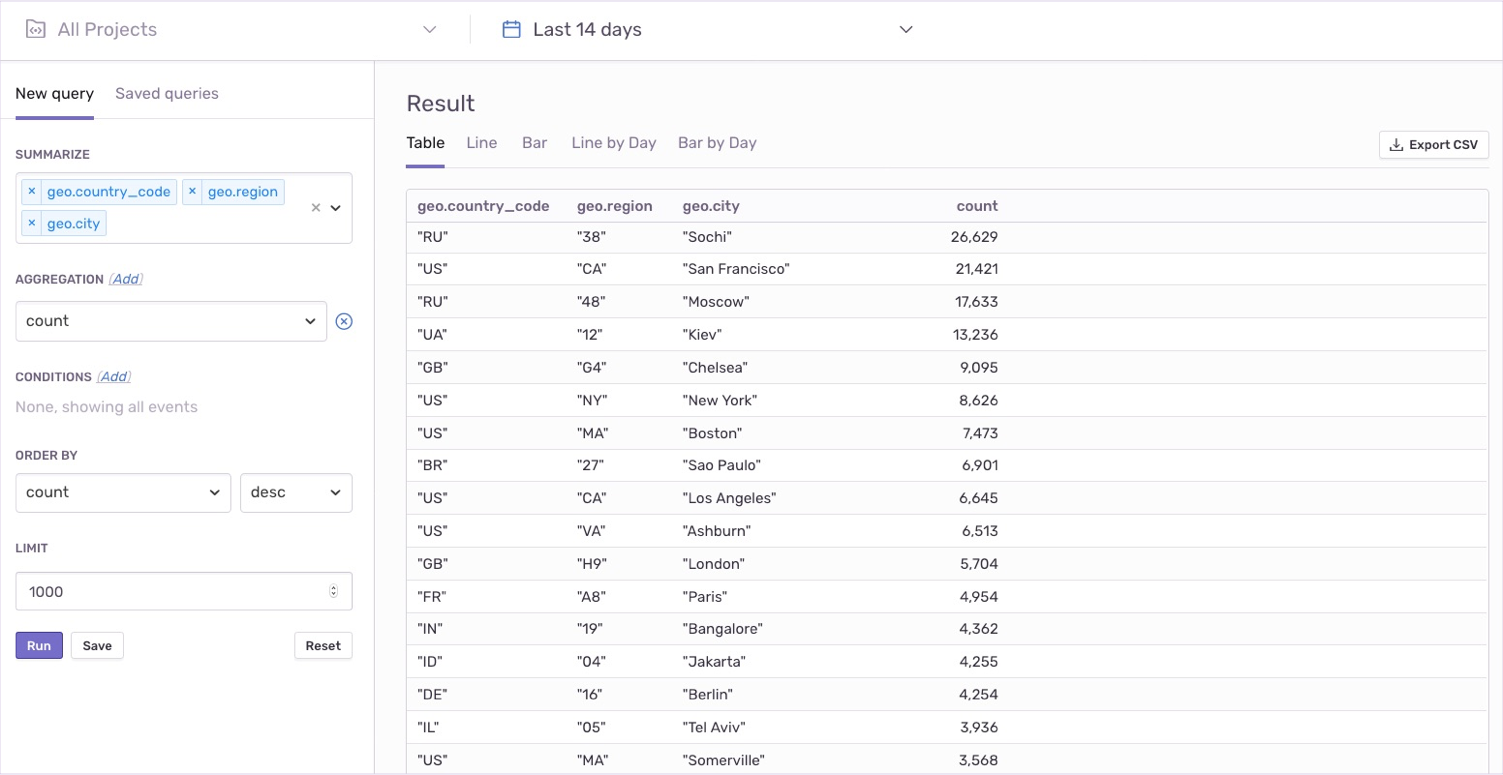Click the All Projects icon
The image size is (1503, 775).
click(35, 29)
